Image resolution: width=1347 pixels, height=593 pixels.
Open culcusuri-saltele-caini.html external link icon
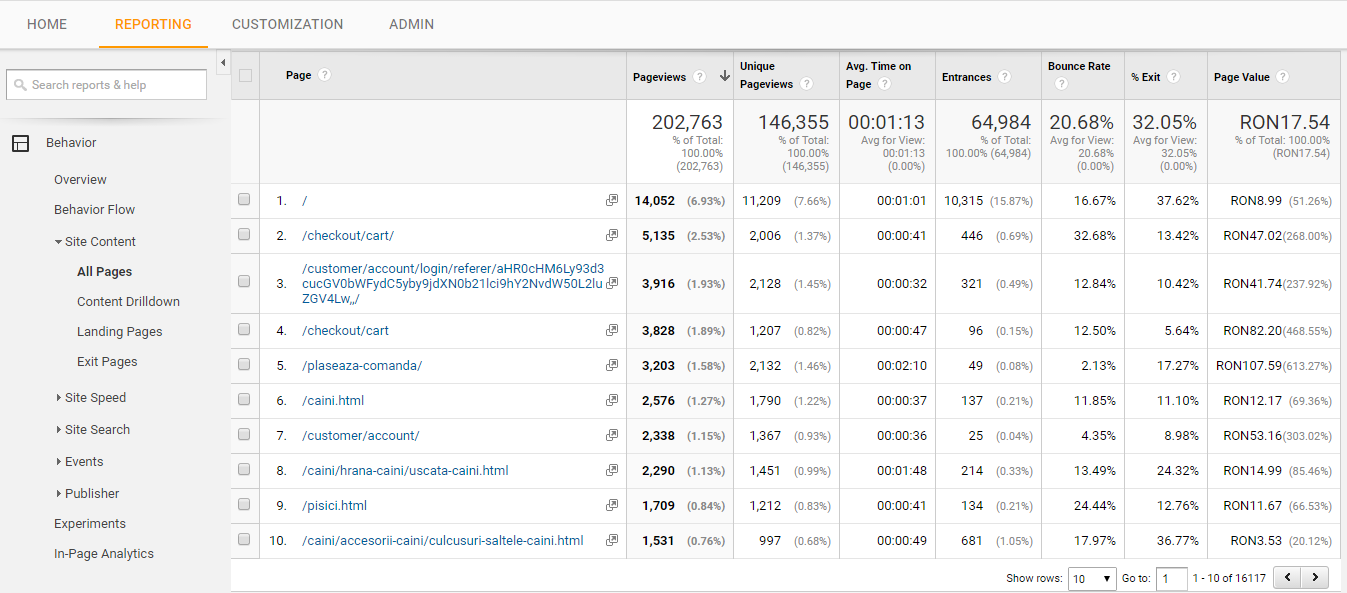point(612,541)
